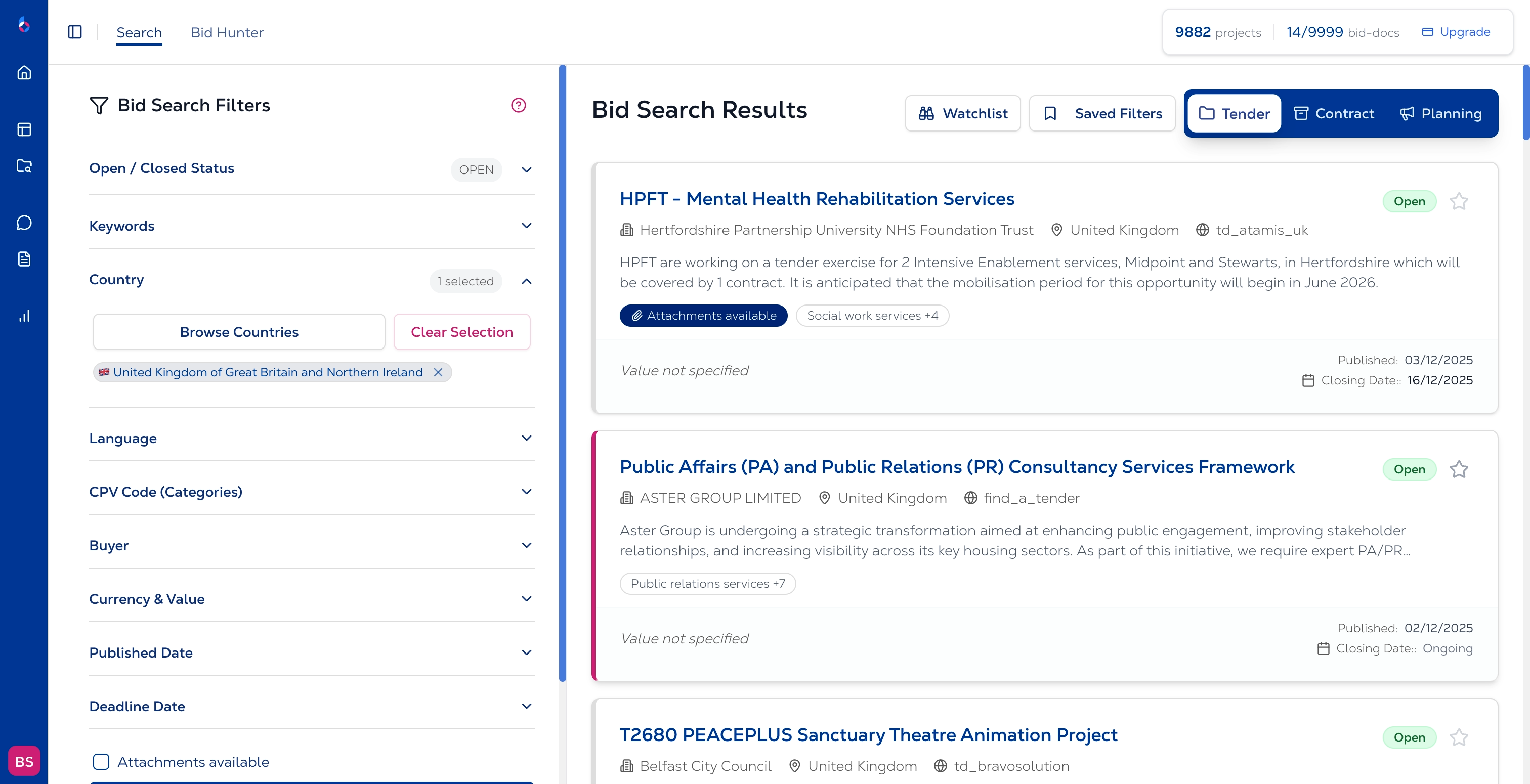
Task: Select the document icon in sidebar
Action: point(24,258)
